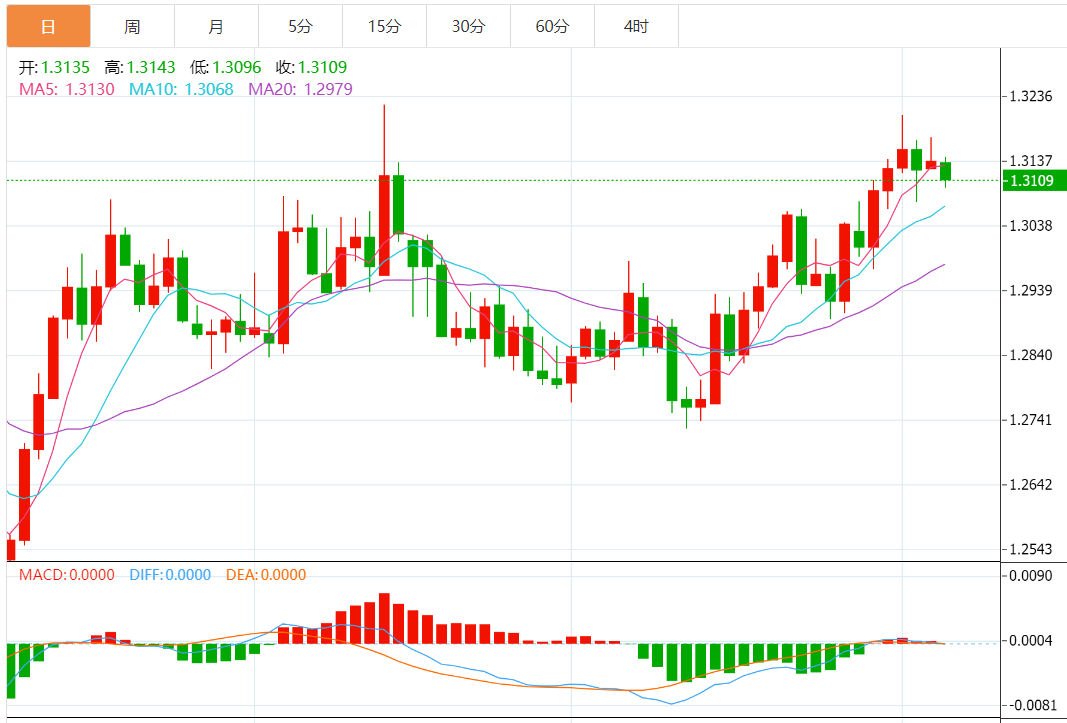This screenshot has width=1067, height=723.
Task: Click the MA5: 1.3130 label
Action: pyautogui.click(x=67, y=89)
